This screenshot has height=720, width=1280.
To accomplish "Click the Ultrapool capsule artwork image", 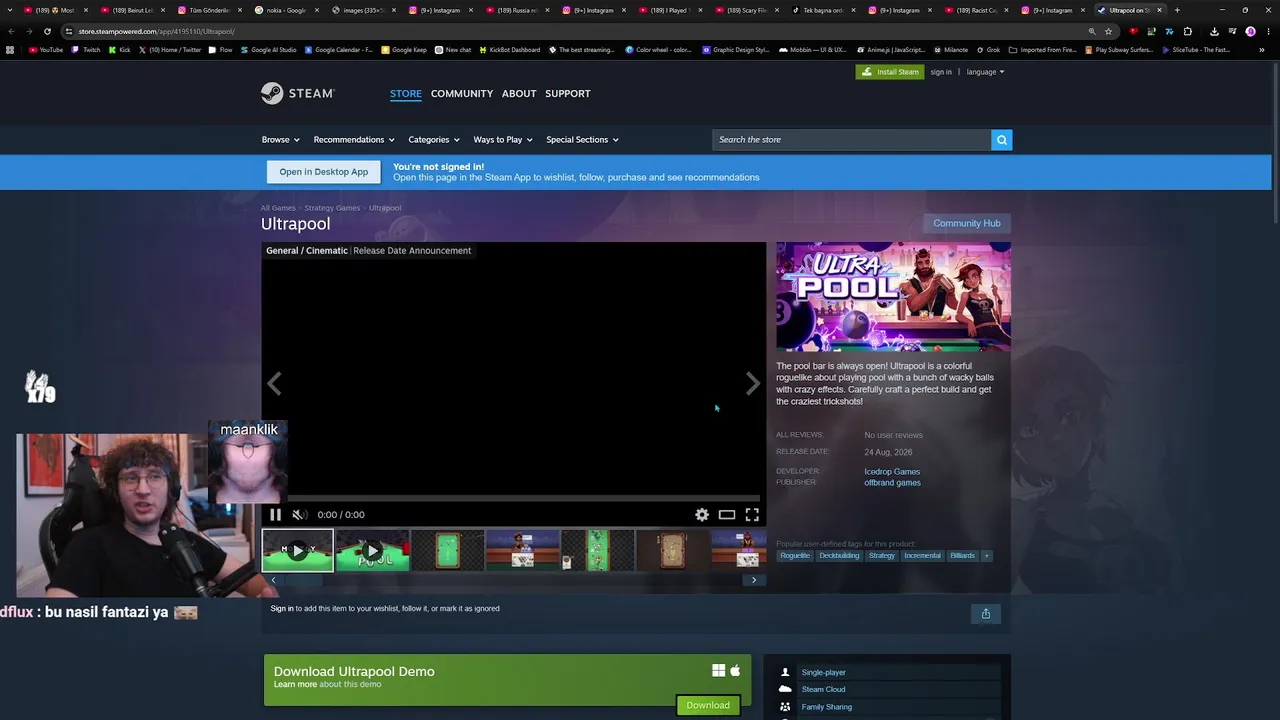I will point(893,297).
